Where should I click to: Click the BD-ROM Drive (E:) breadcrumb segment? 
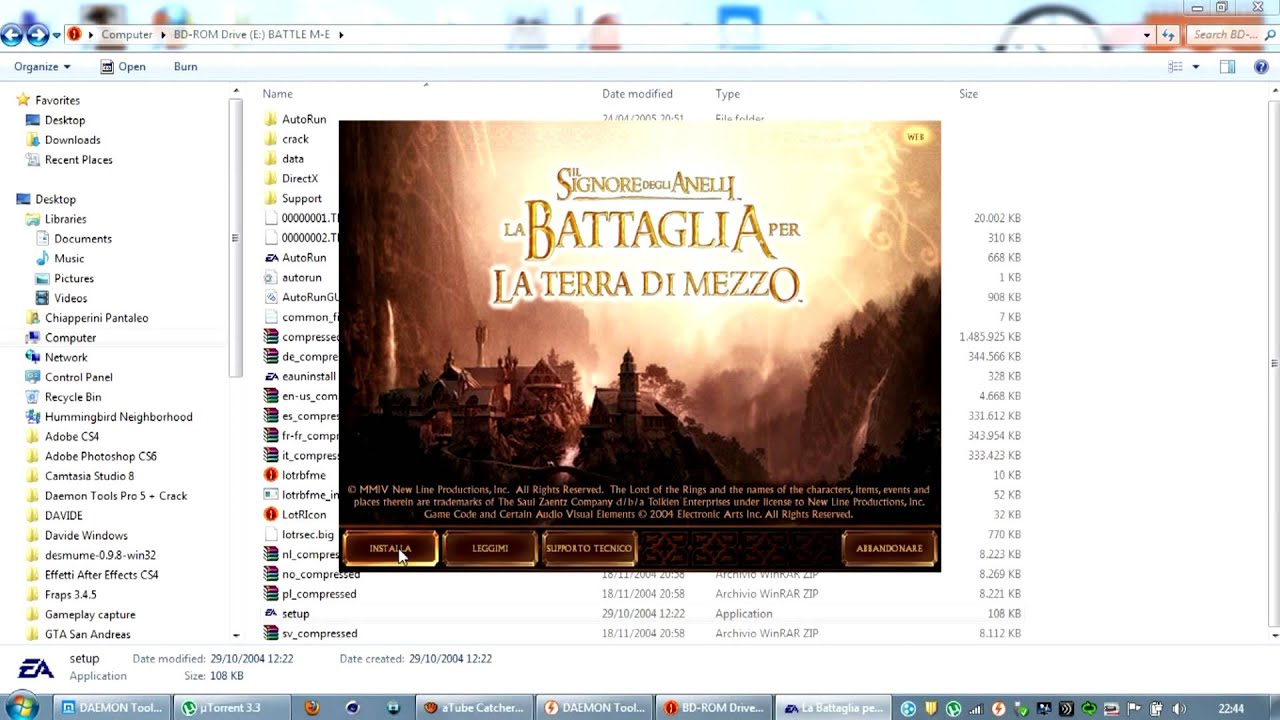point(252,34)
